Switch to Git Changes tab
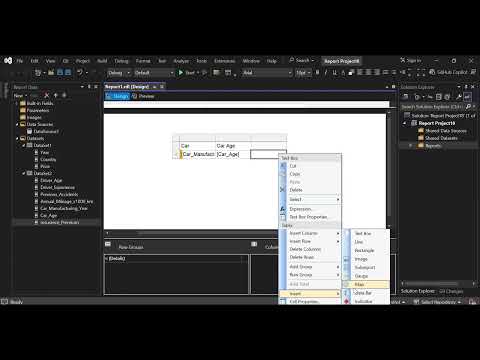The height and width of the screenshot is (360, 480). point(451,291)
